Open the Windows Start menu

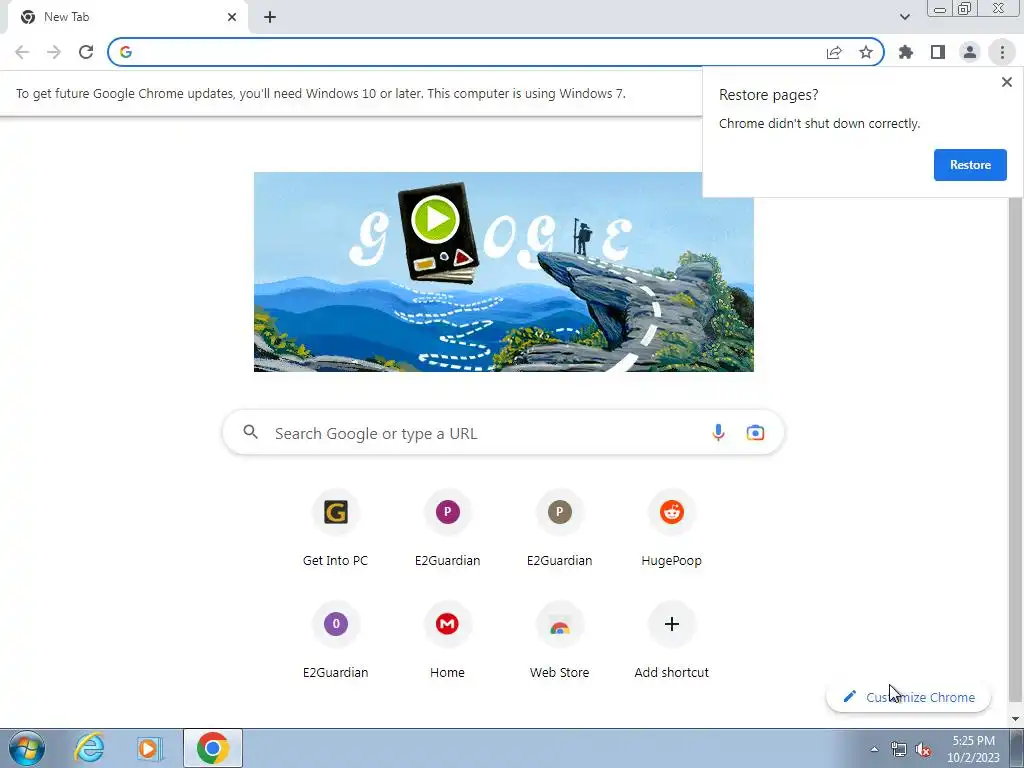[x=27, y=748]
